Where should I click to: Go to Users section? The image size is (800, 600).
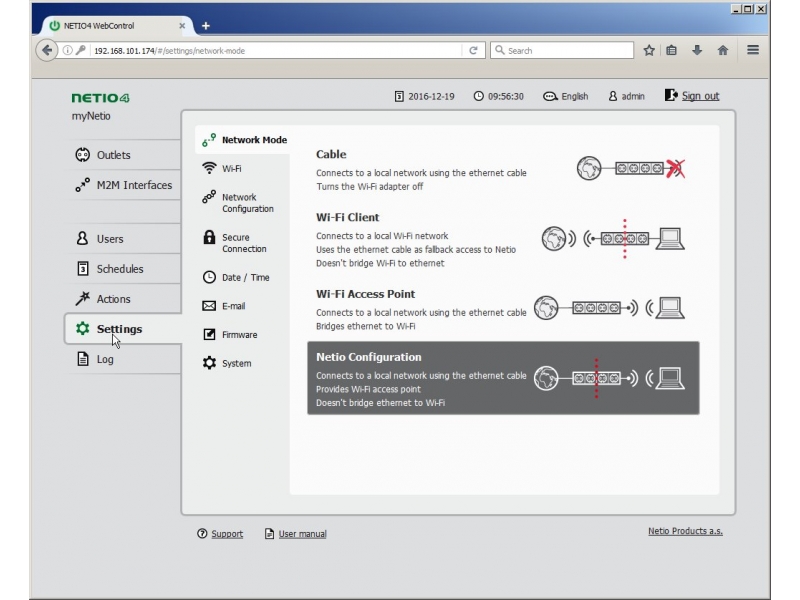tap(123, 239)
